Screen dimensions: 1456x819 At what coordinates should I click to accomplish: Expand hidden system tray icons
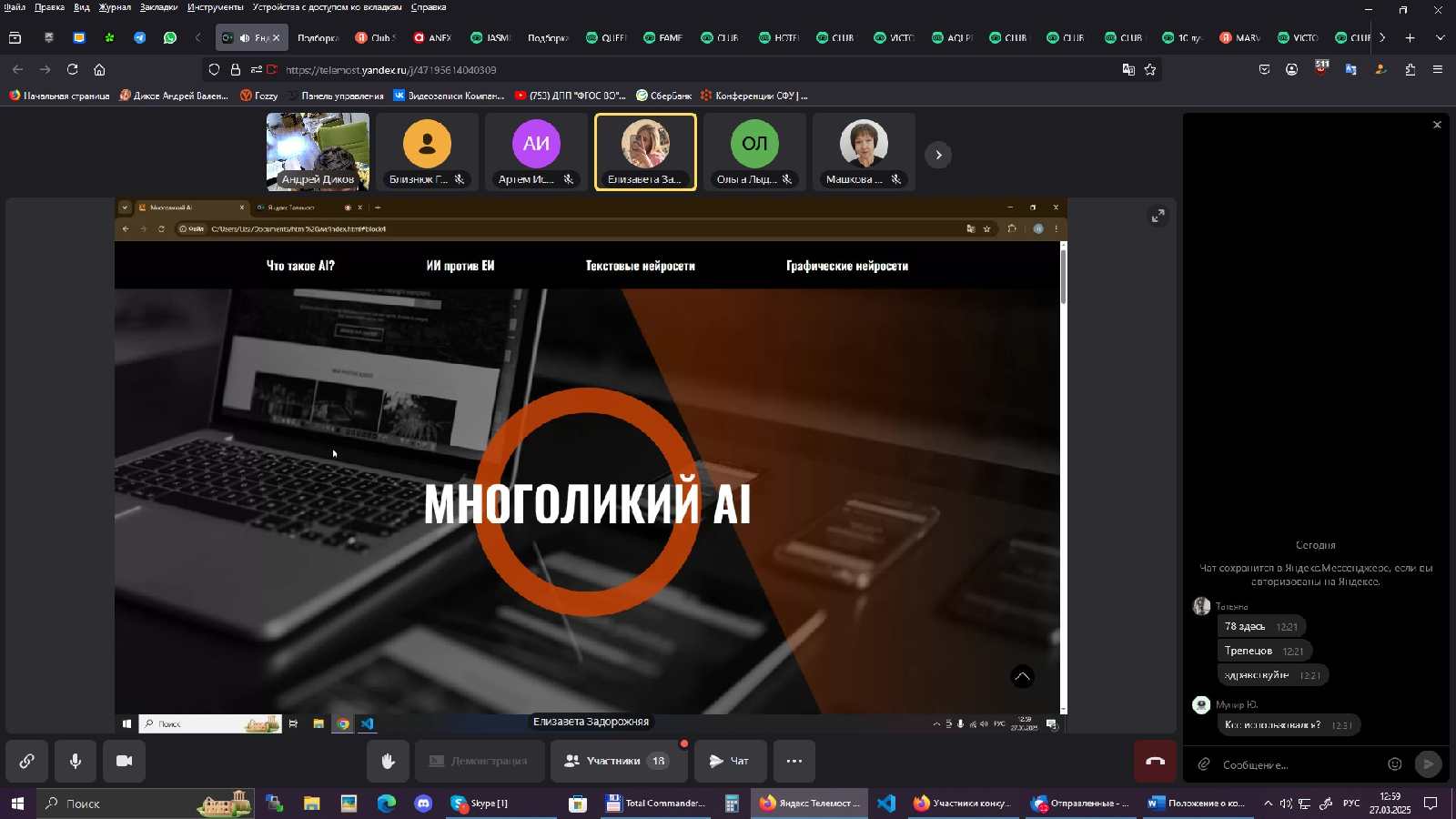pos(1270,804)
